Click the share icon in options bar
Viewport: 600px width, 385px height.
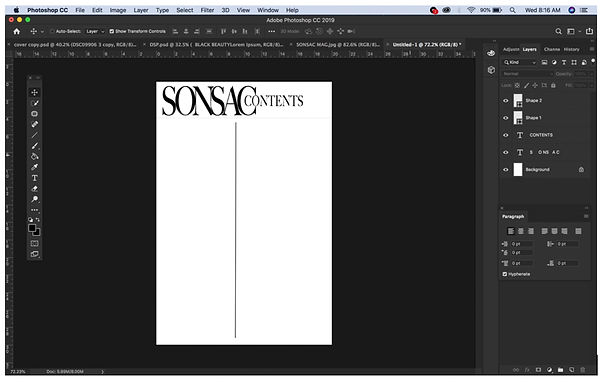point(589,31)
